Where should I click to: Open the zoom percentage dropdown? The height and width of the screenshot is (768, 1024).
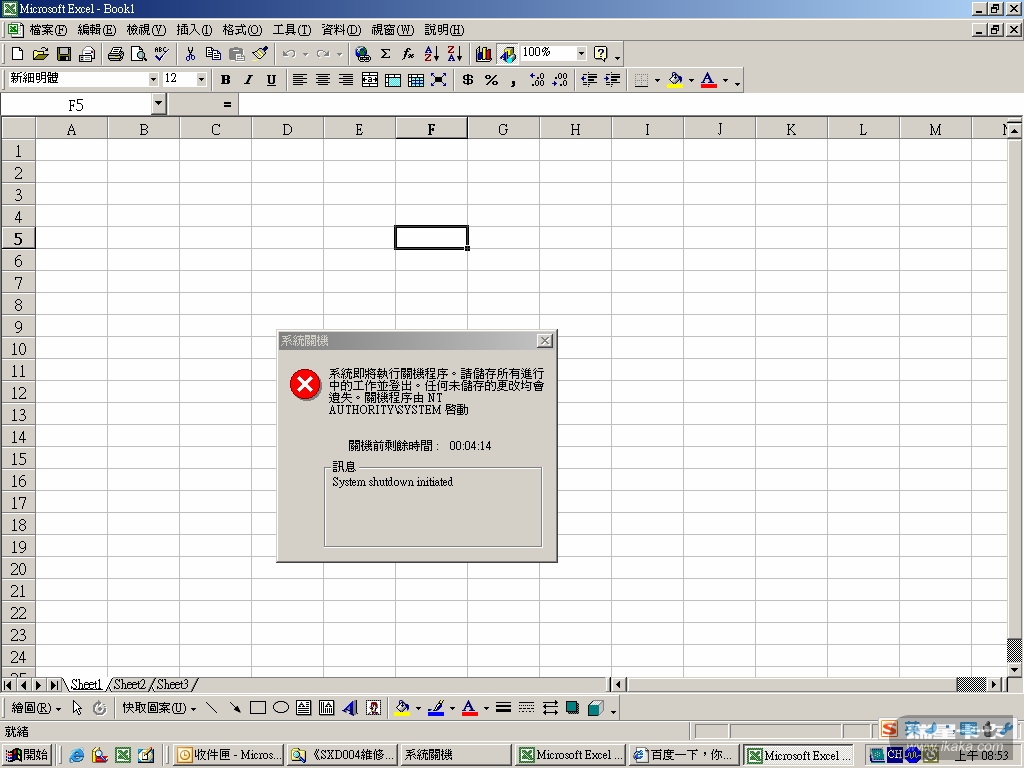coord(581,54)
